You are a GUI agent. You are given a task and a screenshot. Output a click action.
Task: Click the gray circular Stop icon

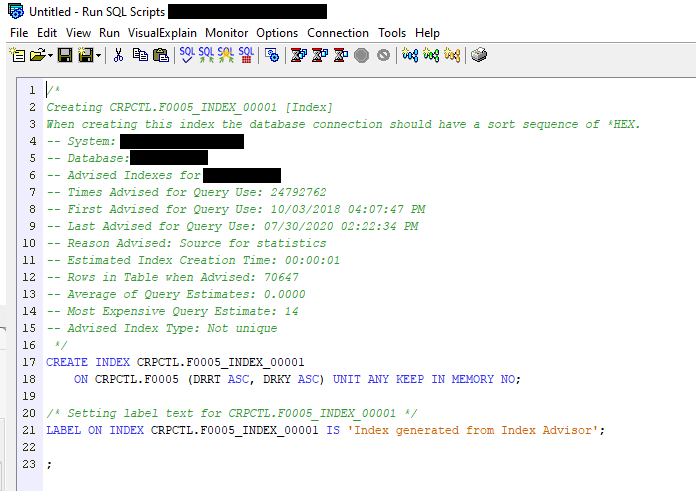tap(361, 55)
